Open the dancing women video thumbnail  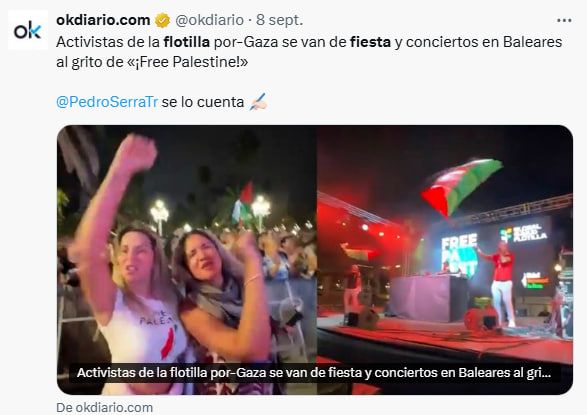tap(187, 260)
